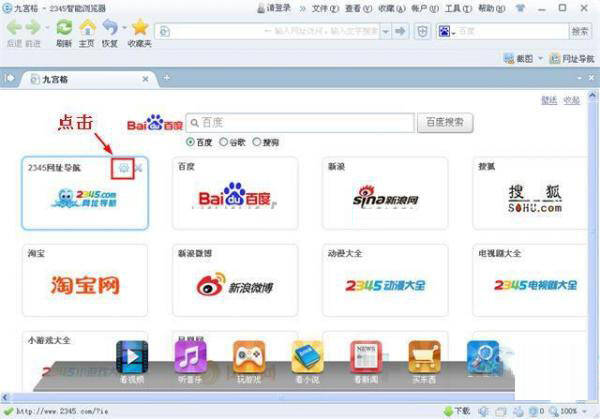Image resolution: width=600 pixels, height=419 pixels.
Task: Open the Favorites (收藏夹) star icon
Action: 140,28
